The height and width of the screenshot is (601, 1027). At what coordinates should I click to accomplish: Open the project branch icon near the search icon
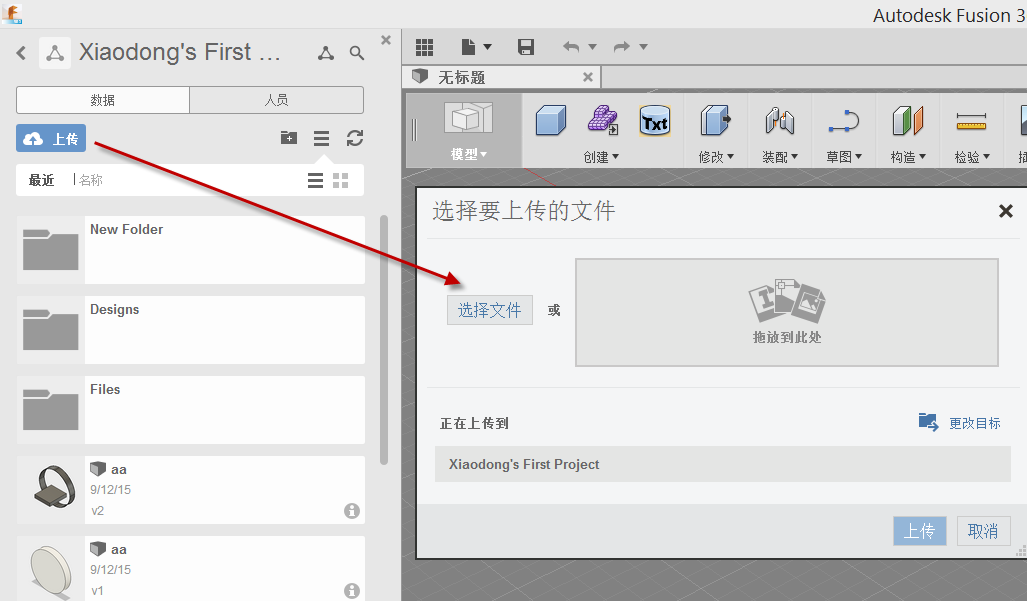pyautogui.click(x=326, y=53)
